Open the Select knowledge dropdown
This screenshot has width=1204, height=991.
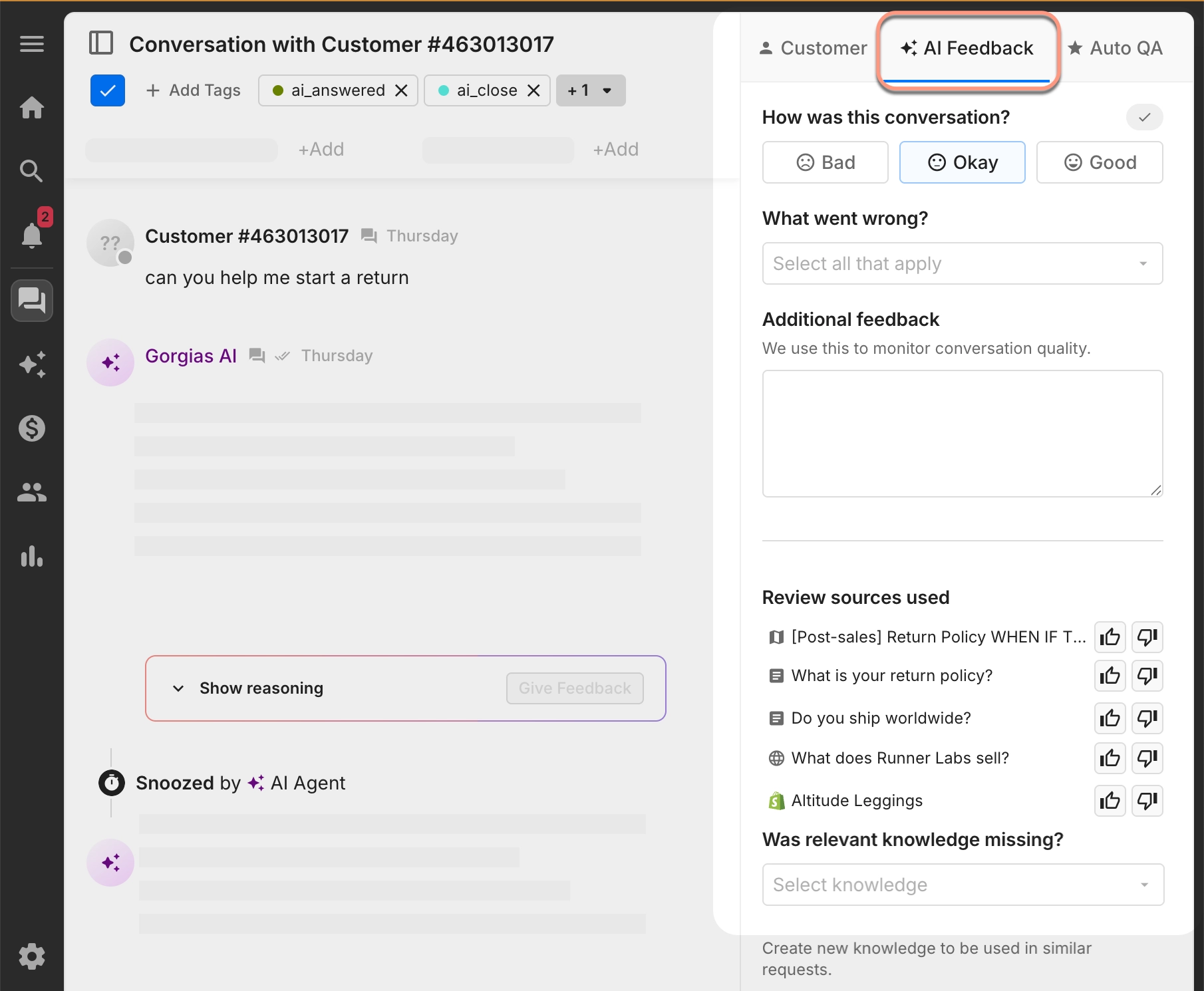[x=962, y=885]
